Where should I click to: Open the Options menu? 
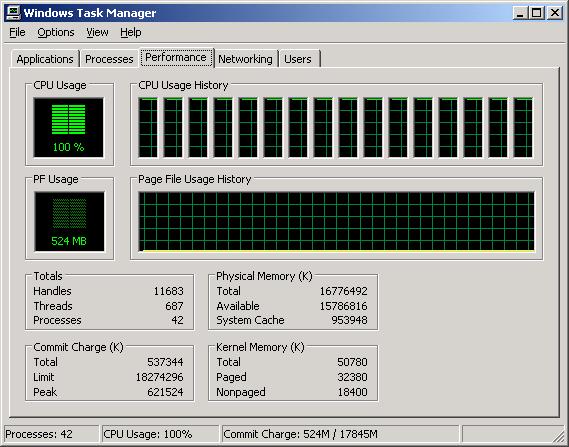(x=56, y=32)
